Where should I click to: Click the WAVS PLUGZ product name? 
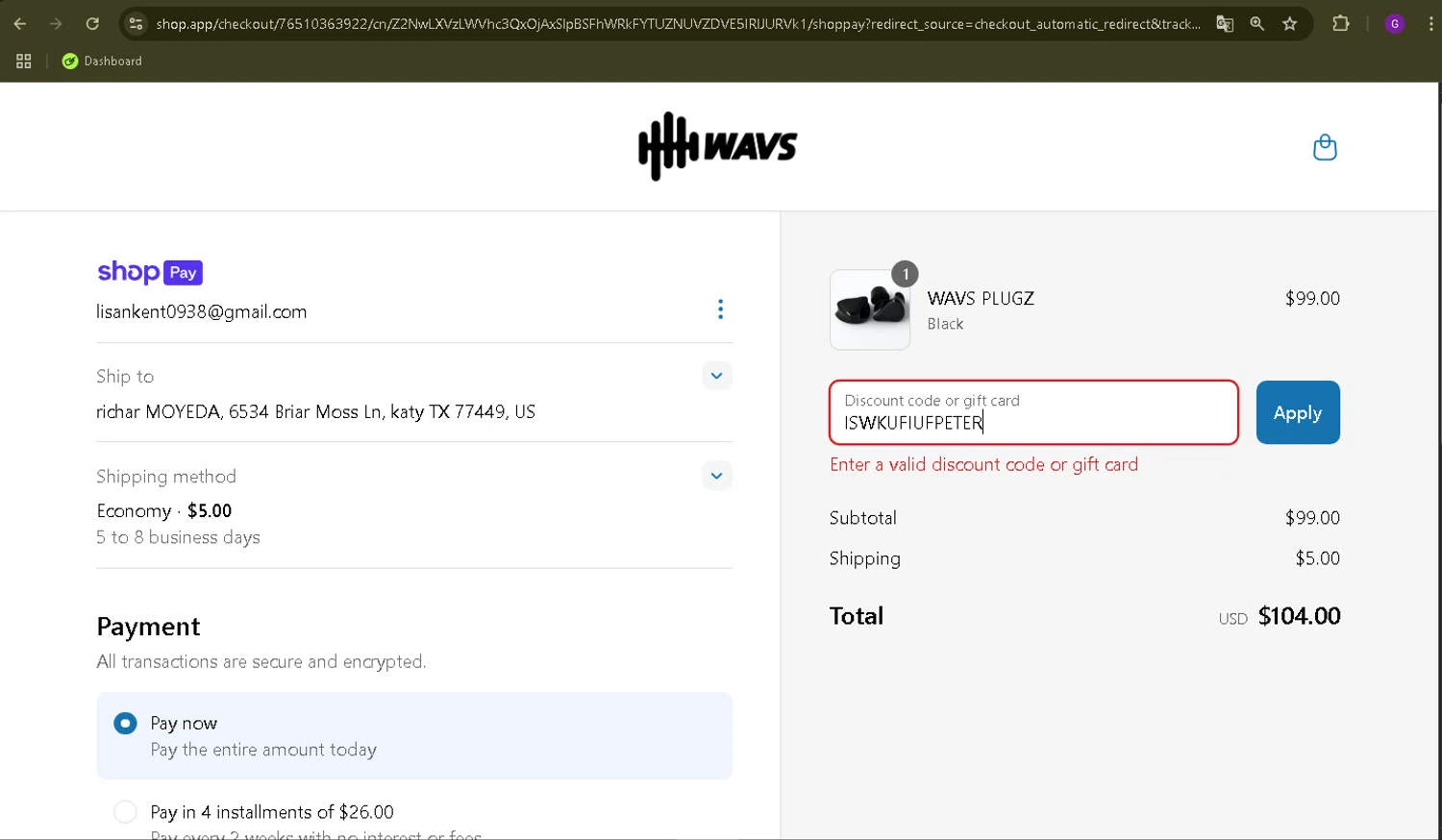click(981, 298)
